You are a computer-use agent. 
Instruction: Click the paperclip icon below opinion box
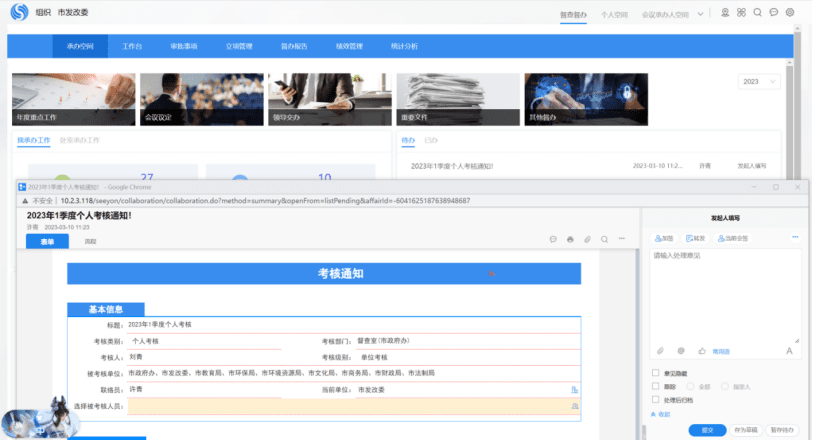pos(660,351)
